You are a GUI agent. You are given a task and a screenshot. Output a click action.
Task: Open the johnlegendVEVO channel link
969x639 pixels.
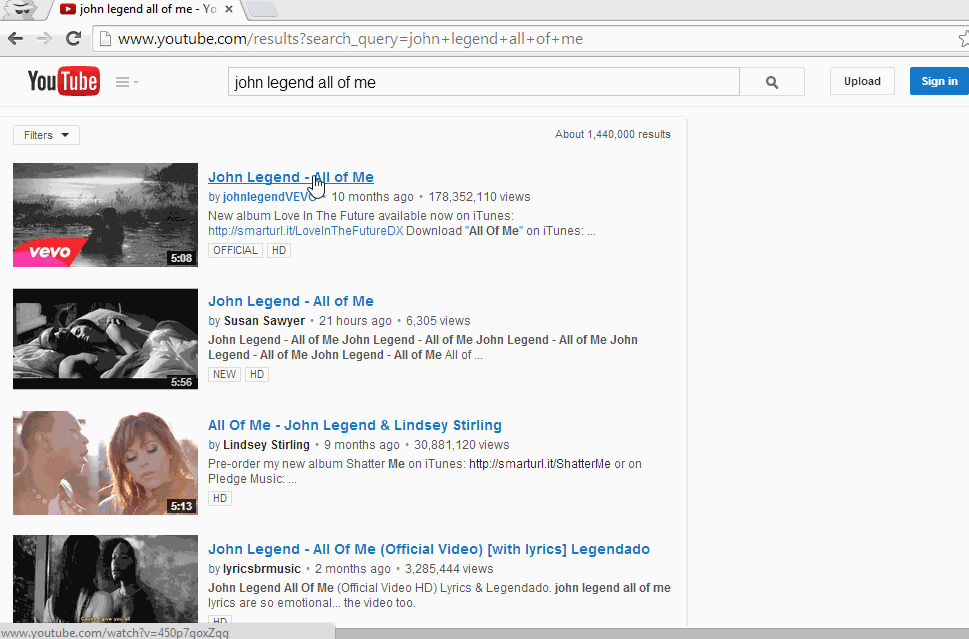pyautogui.click(x=269, y=197)
